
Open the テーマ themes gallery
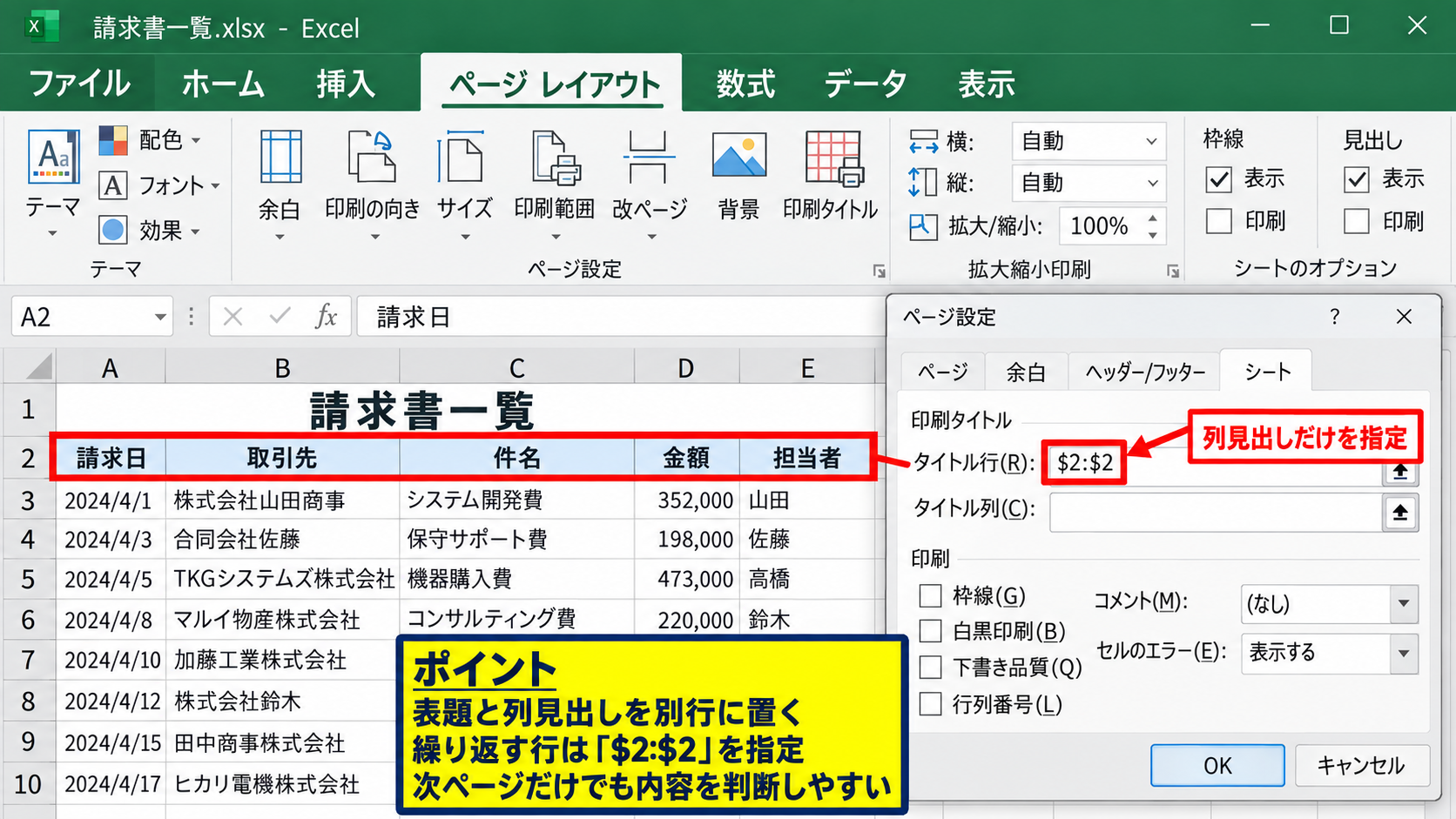point(53,183)
